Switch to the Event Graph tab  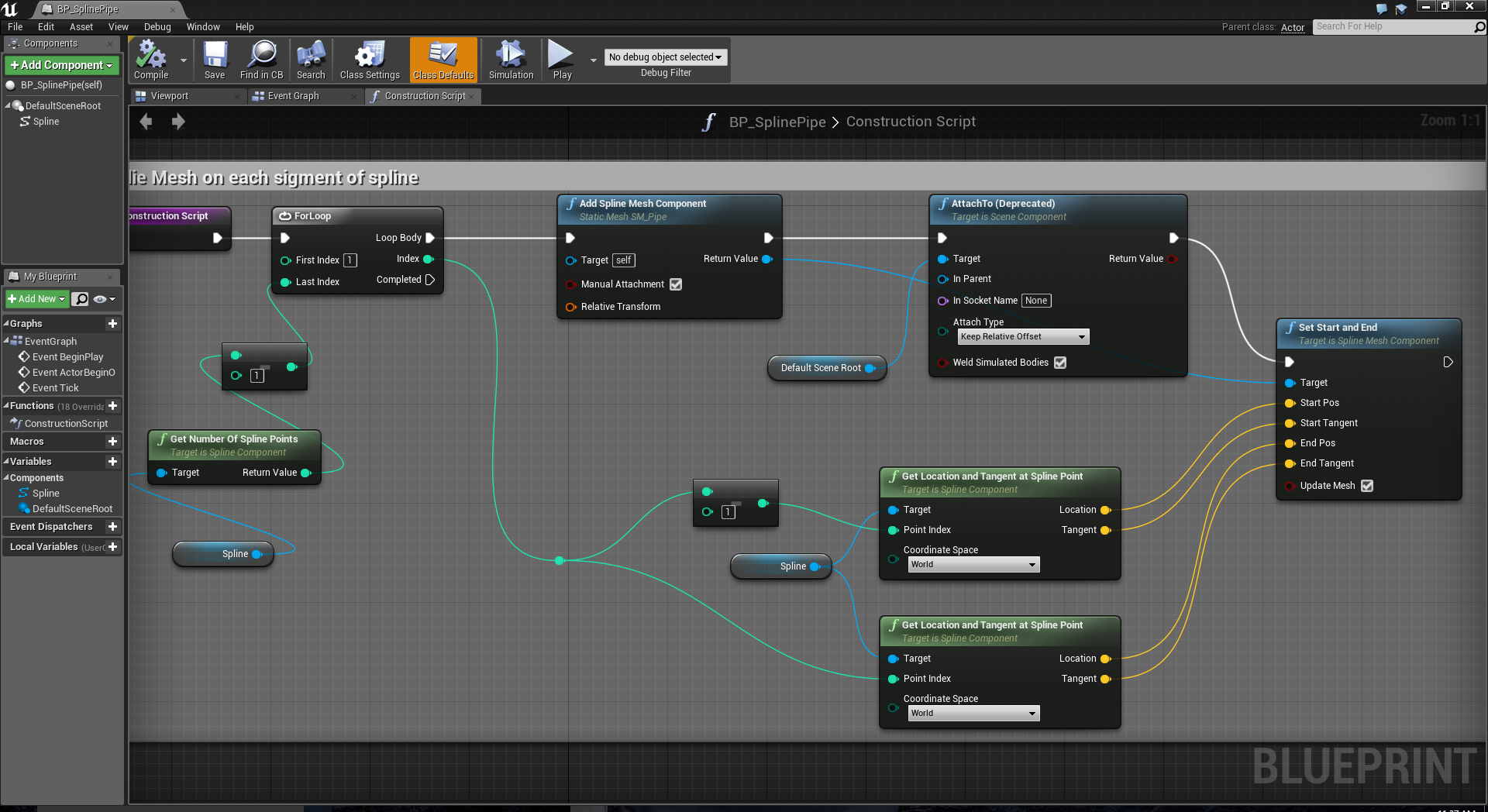[294, 96]
